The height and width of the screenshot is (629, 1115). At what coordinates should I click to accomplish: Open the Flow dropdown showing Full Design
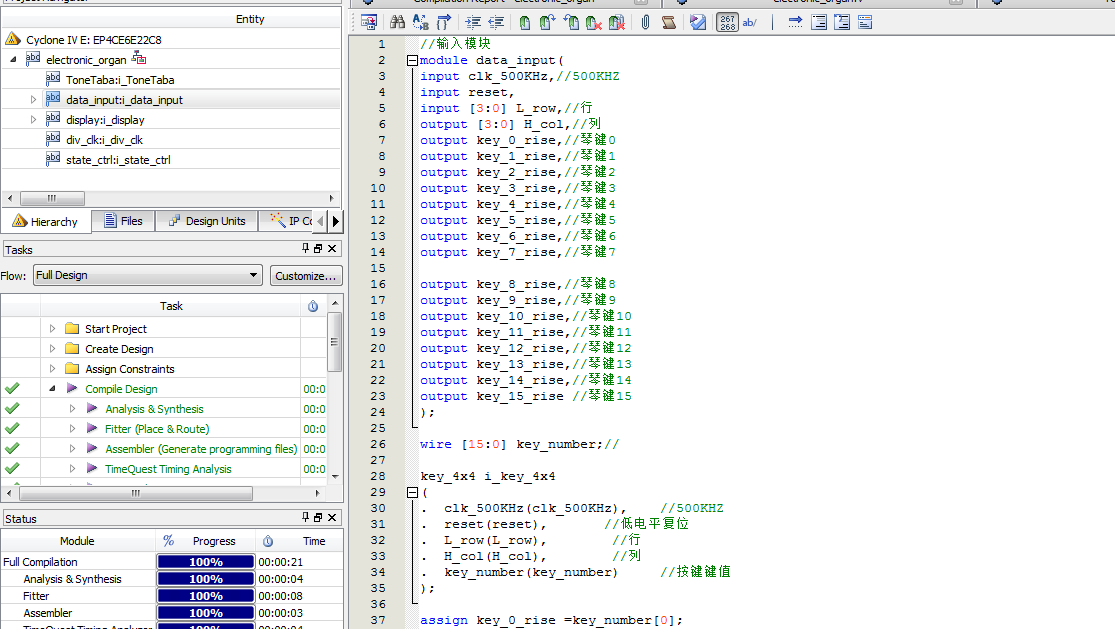click(147, 275)
